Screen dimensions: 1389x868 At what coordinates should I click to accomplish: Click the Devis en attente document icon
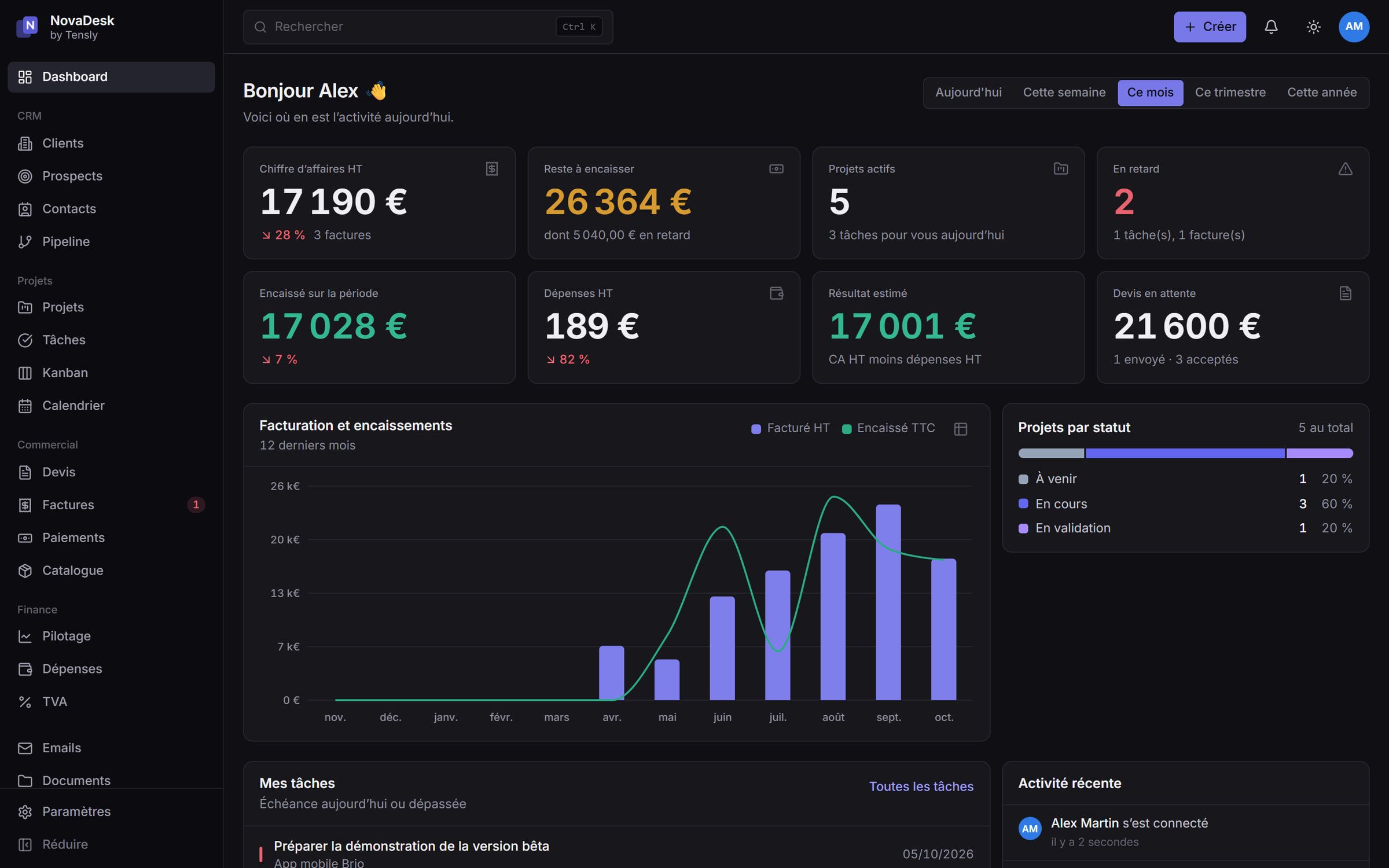pyautogui.click(x=1345, y=293)
